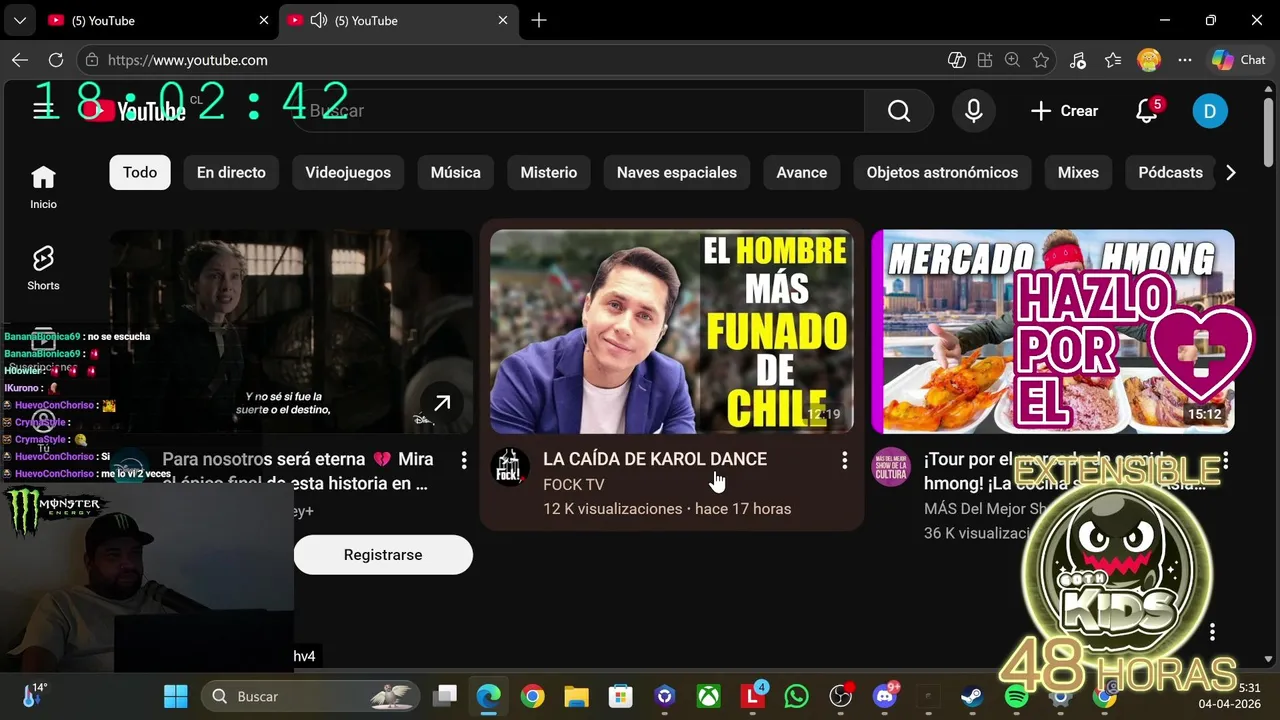Screen dimensions: 1280x720
Task: Open the account avatar with letter D
Action: click(1210, 111)
